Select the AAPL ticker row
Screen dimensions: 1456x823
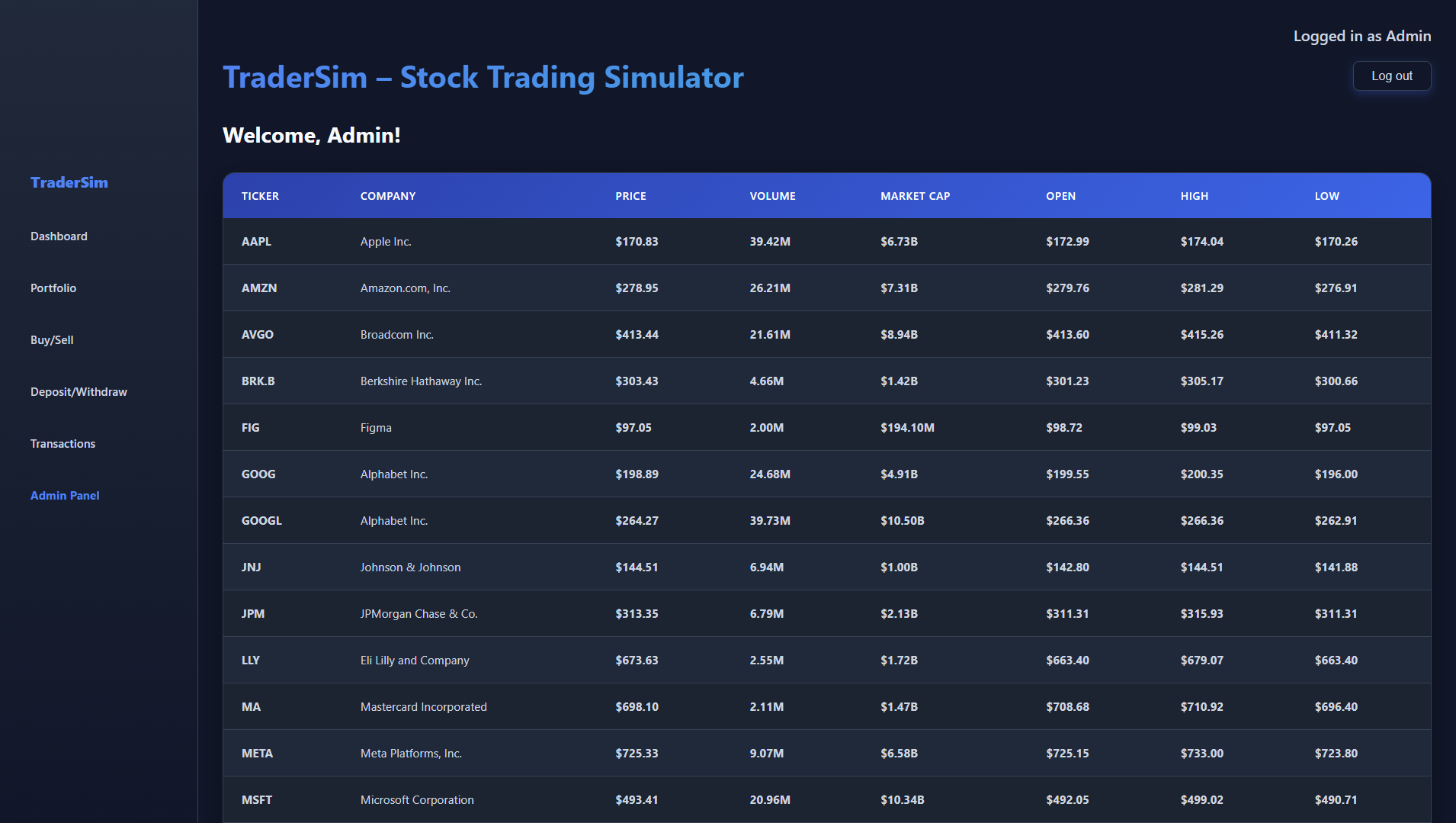pyautogui.click(x=256, y=242)
